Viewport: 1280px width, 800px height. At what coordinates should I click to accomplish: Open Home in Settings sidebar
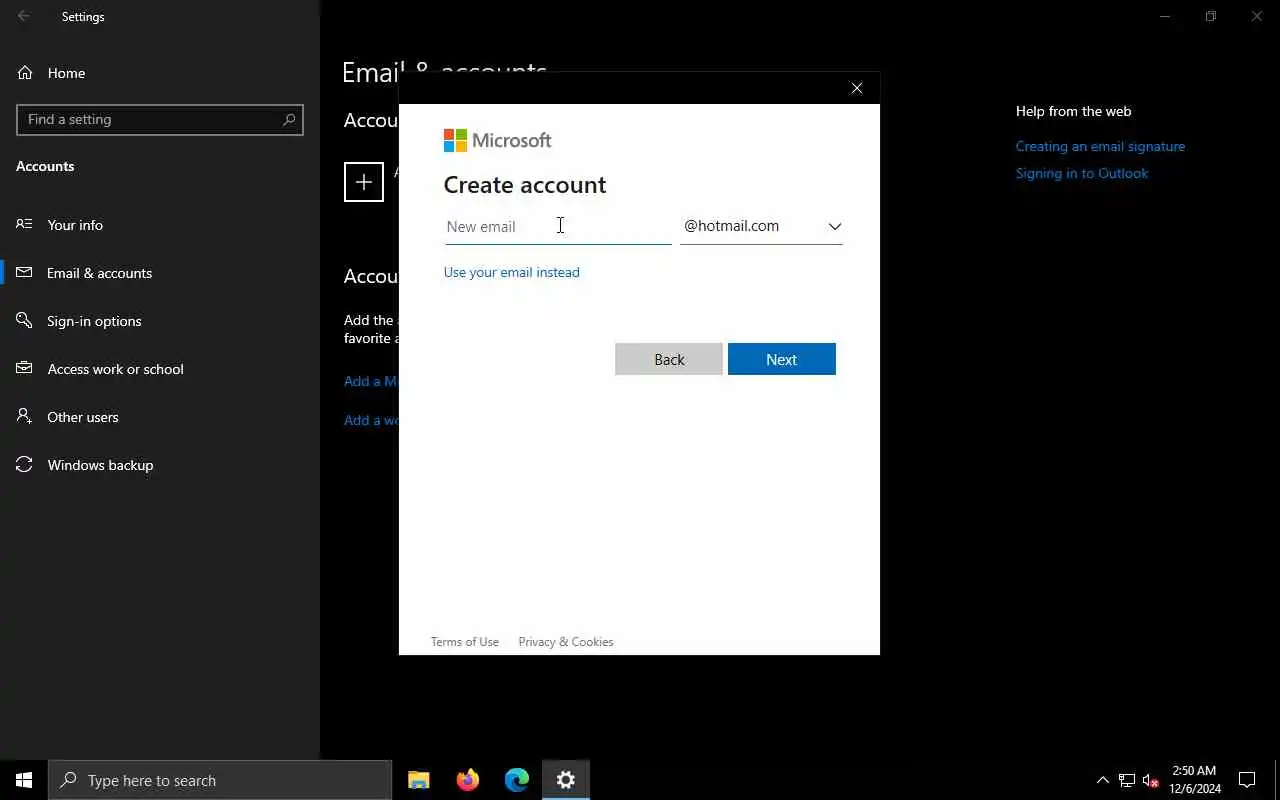(160, 73)
